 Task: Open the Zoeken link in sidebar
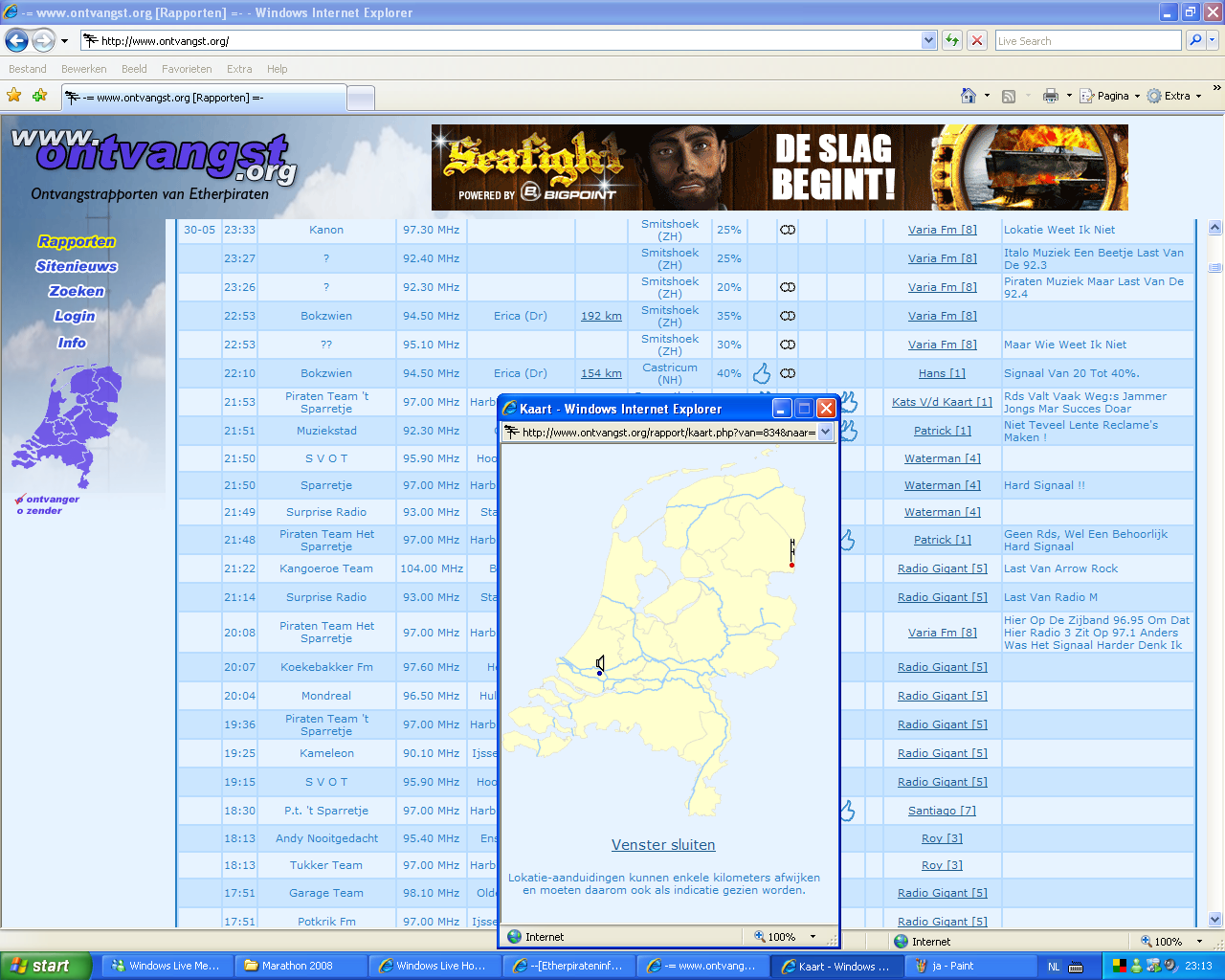click(77, 291)
